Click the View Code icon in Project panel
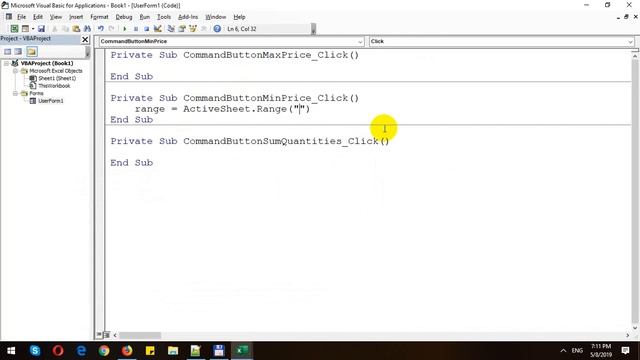The width and height of the screenshot is (640, 360). pos(7,51)
